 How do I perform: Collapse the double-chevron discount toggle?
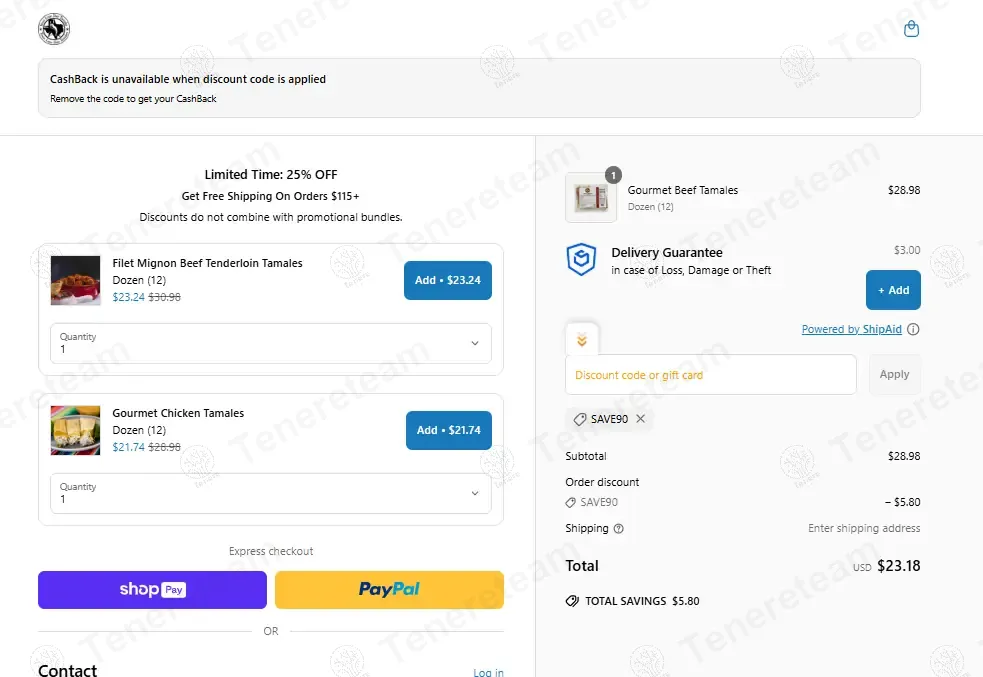point(582,340)
